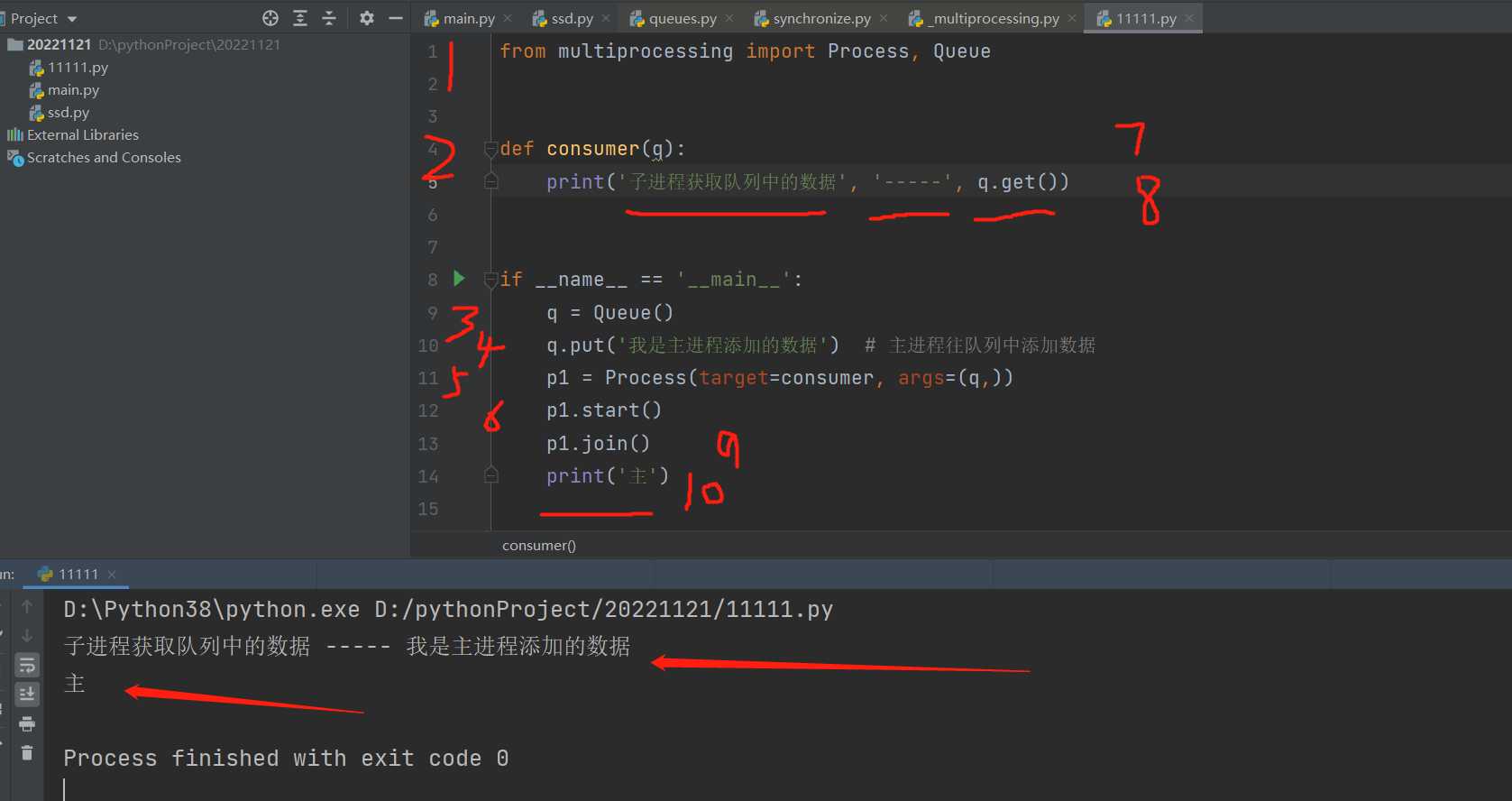
Task: Close the _multiprocessing.py tab
Action: [x=1072, y=18]
